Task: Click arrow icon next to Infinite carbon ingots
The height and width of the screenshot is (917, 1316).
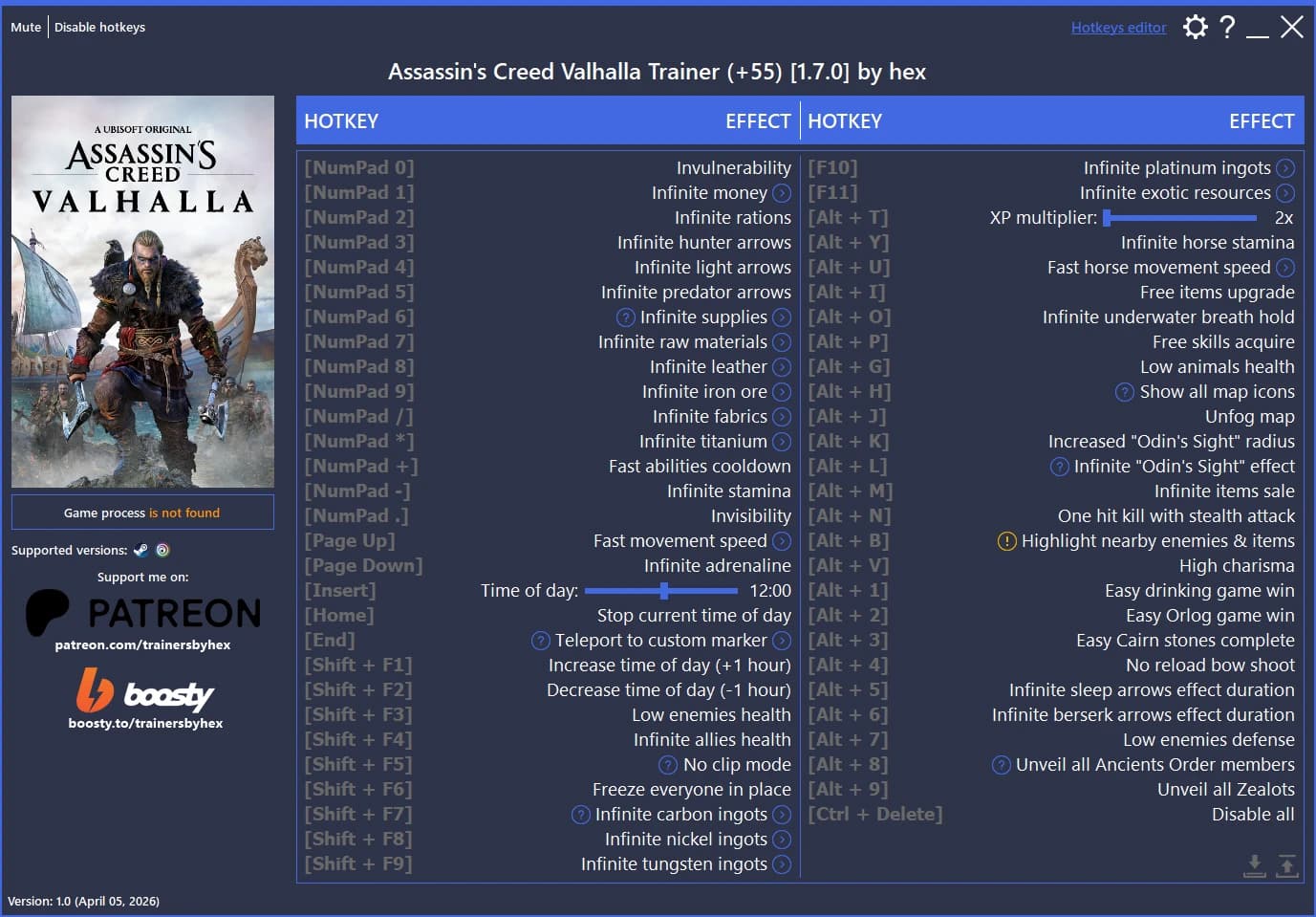Action: (x=782, y=815)
